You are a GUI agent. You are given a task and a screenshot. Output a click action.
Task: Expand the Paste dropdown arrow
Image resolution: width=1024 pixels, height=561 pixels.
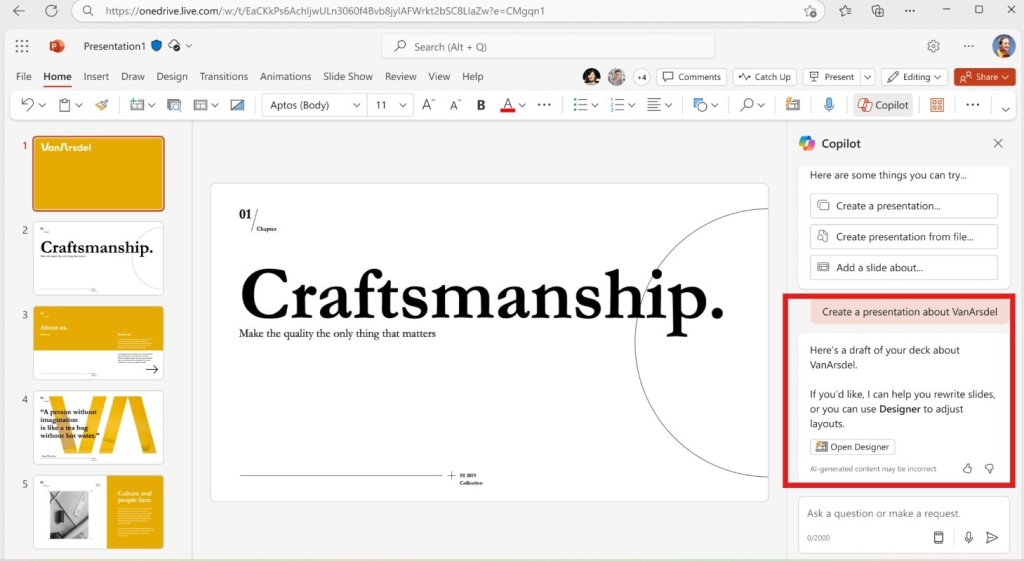point(79,105)
